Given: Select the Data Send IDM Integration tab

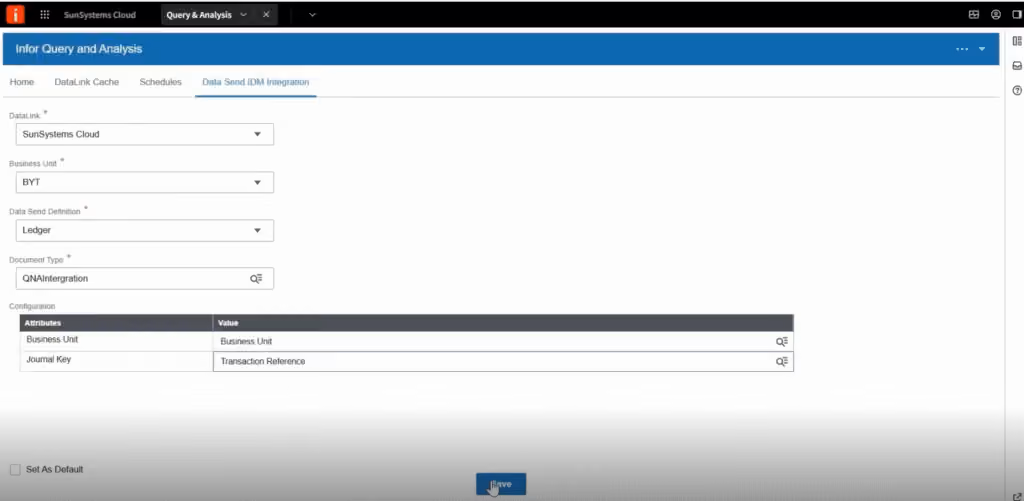Looking at the screenshot, I should pyautogui.click(x=255, y=82).
